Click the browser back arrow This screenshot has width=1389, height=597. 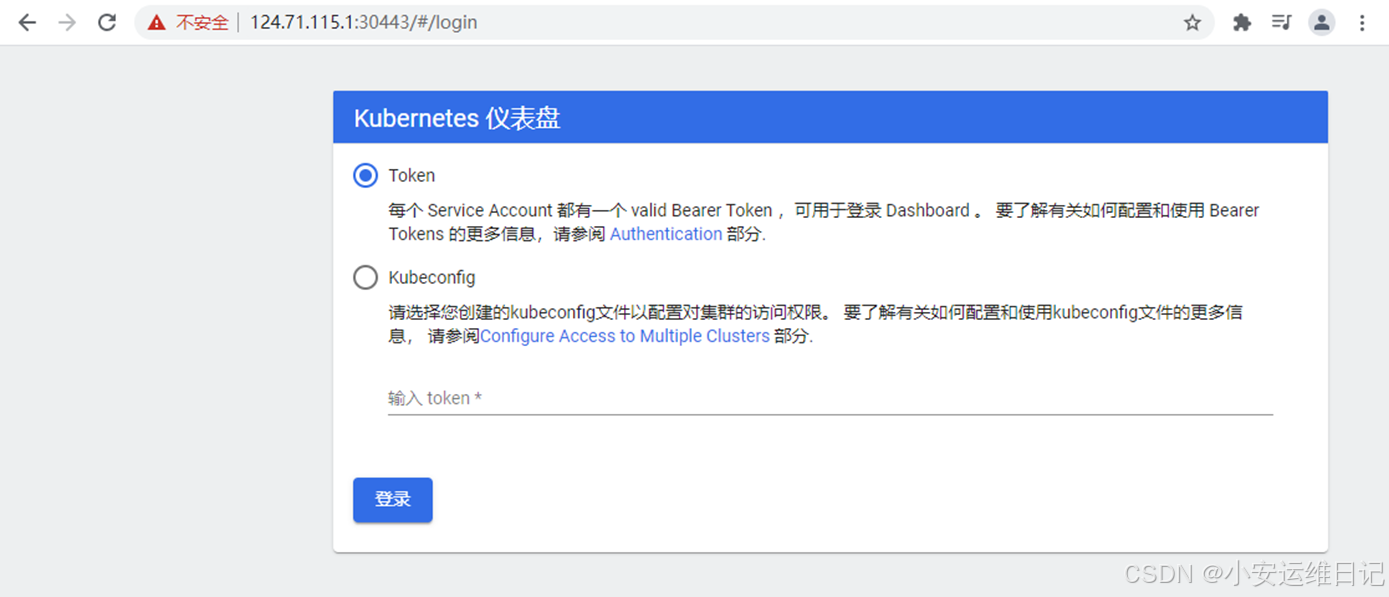(27, 22)
